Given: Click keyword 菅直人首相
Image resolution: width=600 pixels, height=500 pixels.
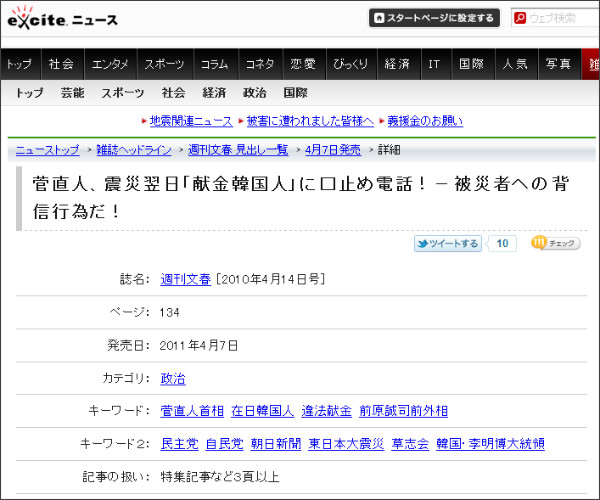Looking at the screenshot, I should pos(192,411).
